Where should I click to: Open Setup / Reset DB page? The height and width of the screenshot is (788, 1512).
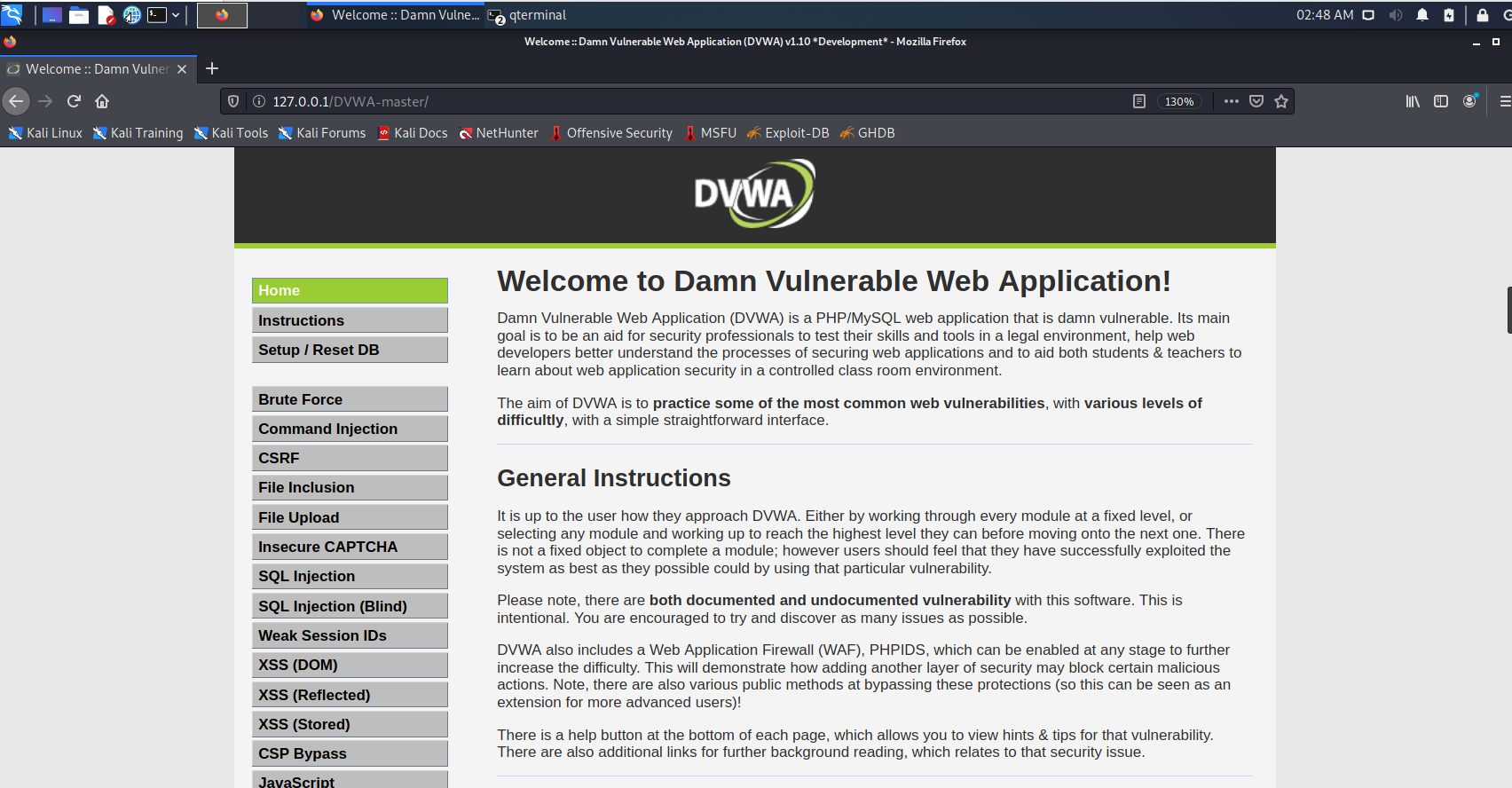tap(350, 350)
